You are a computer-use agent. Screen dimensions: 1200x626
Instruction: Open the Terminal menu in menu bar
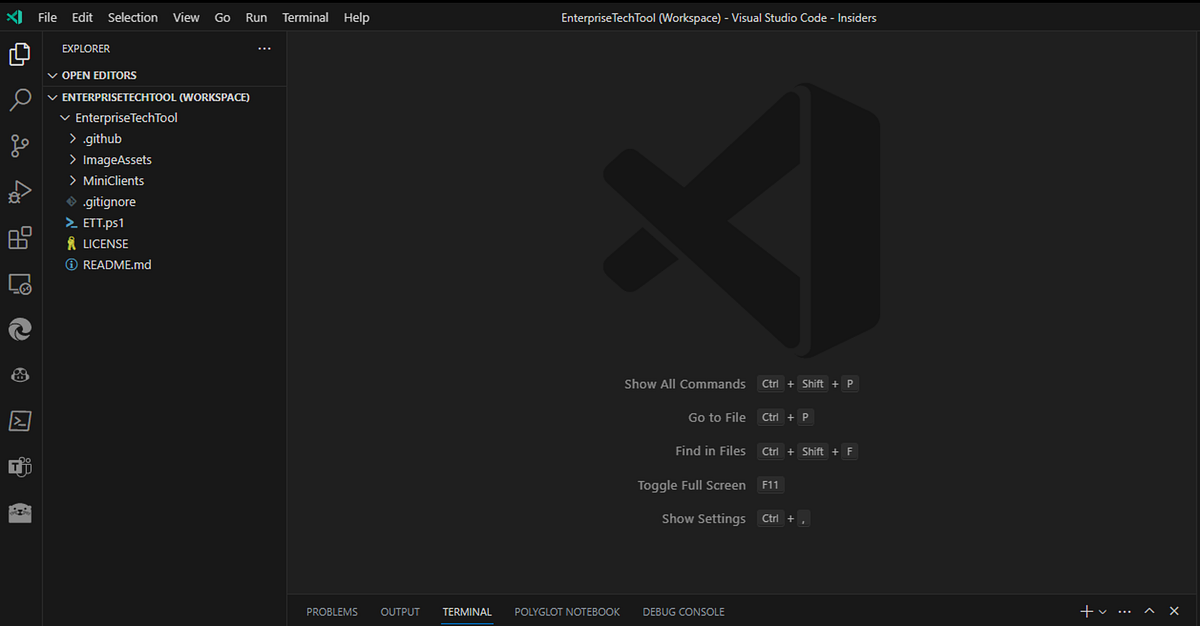pos(305,17)
